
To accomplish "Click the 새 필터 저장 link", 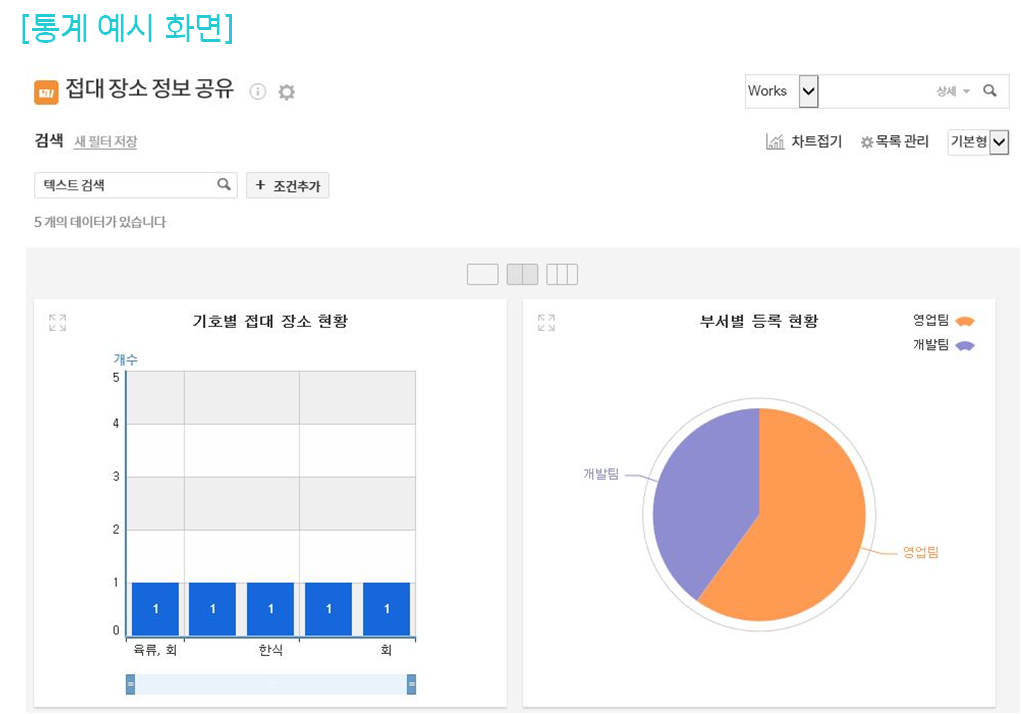I will point(106,142).
